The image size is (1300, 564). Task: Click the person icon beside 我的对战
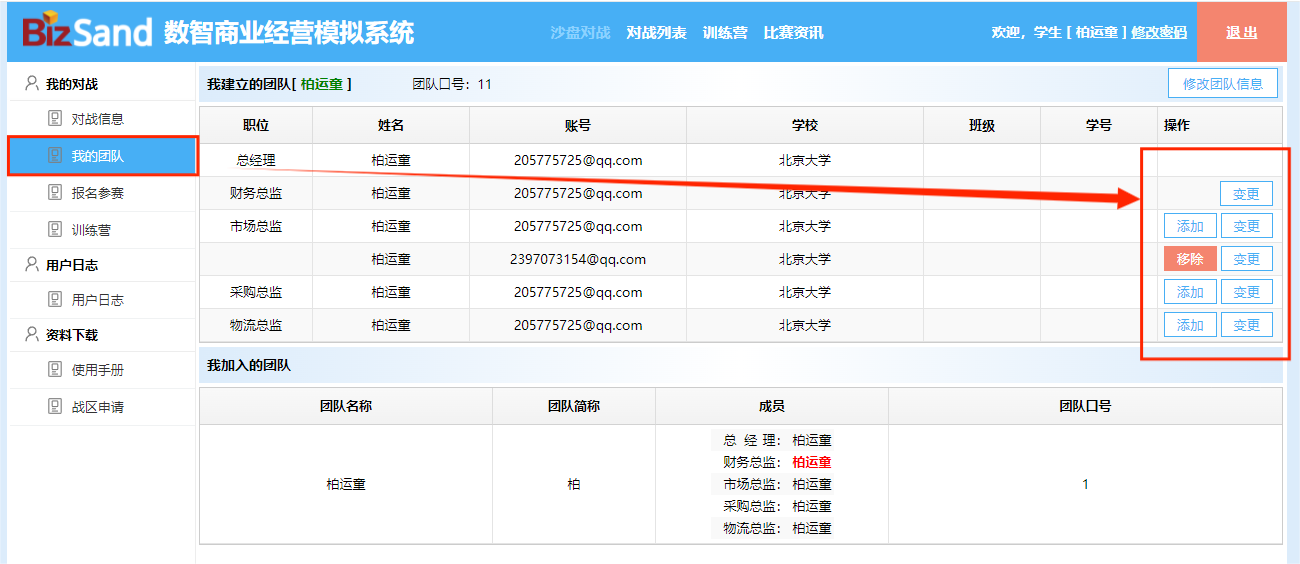pos(32,84)
